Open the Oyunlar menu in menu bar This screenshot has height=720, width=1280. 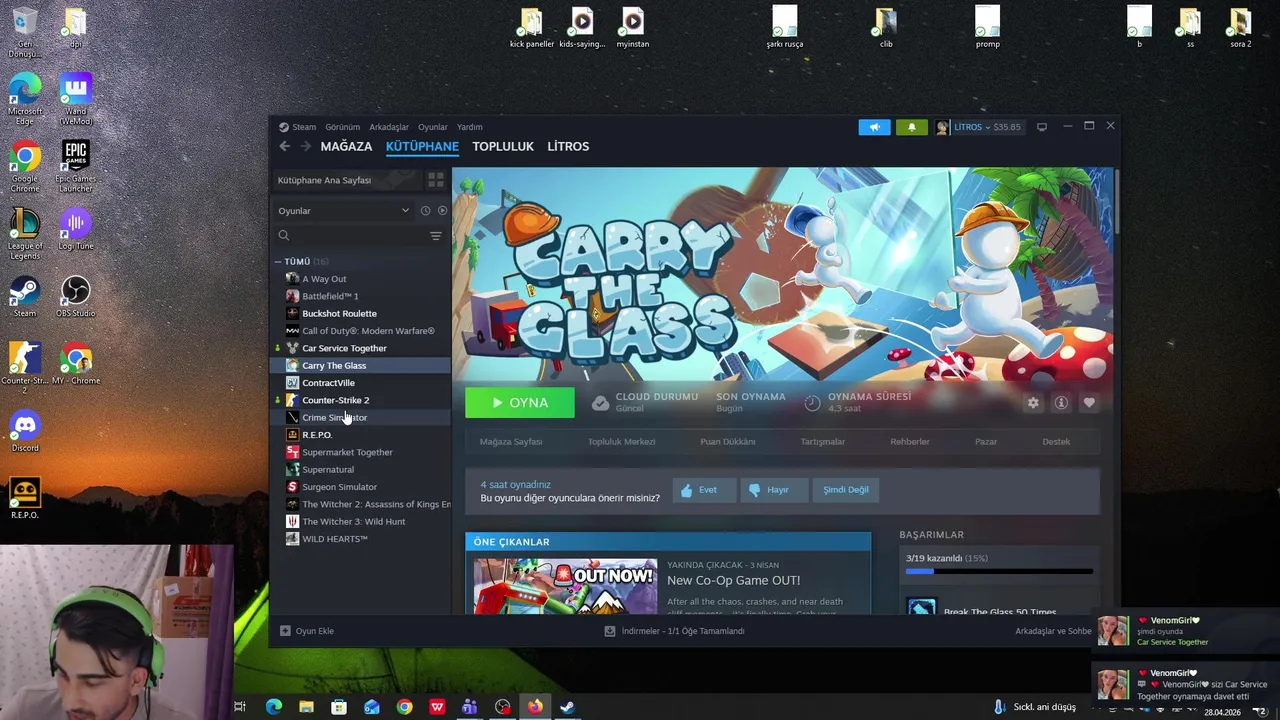(433, 127)
